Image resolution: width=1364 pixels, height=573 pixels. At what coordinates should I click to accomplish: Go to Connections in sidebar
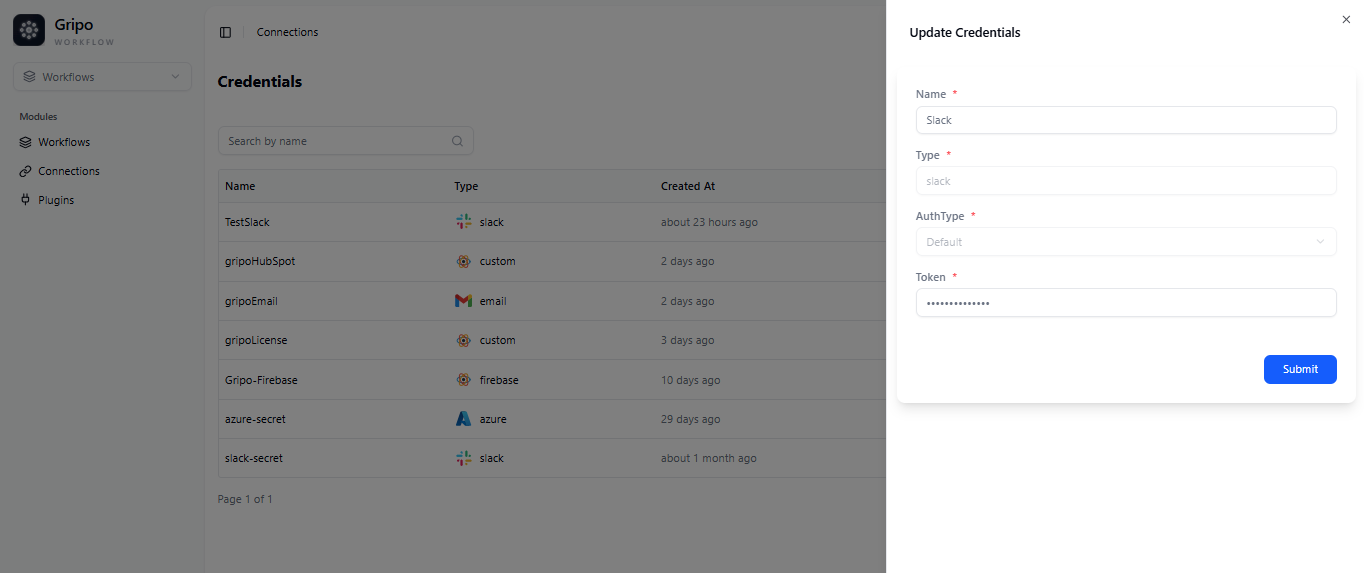pos(68,171)
